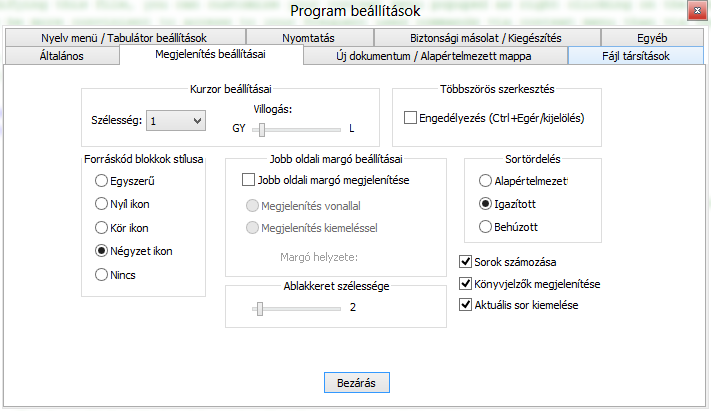The width and height of the screenshot is (711, 411).
Task: Toggle Aktuális sor kiemelése checkbox
Action: click(465, 305)
